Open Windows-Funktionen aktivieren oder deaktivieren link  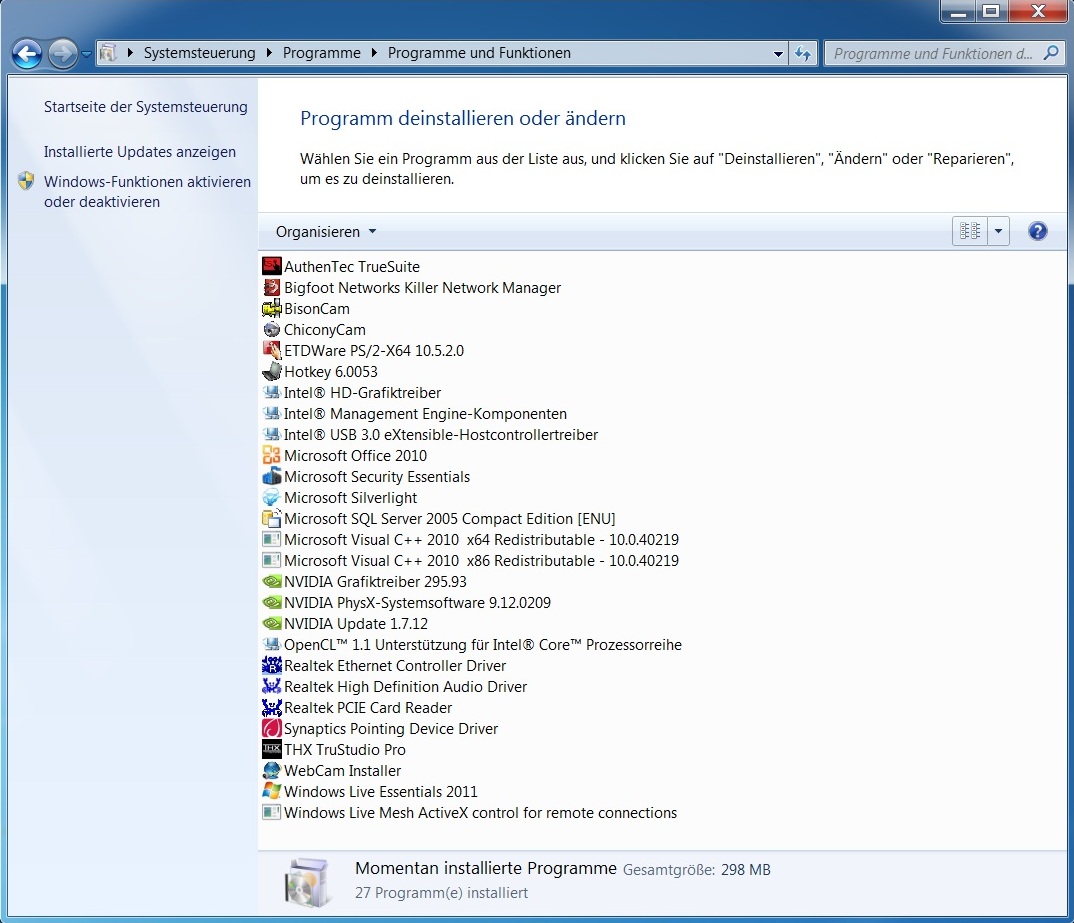147,192
